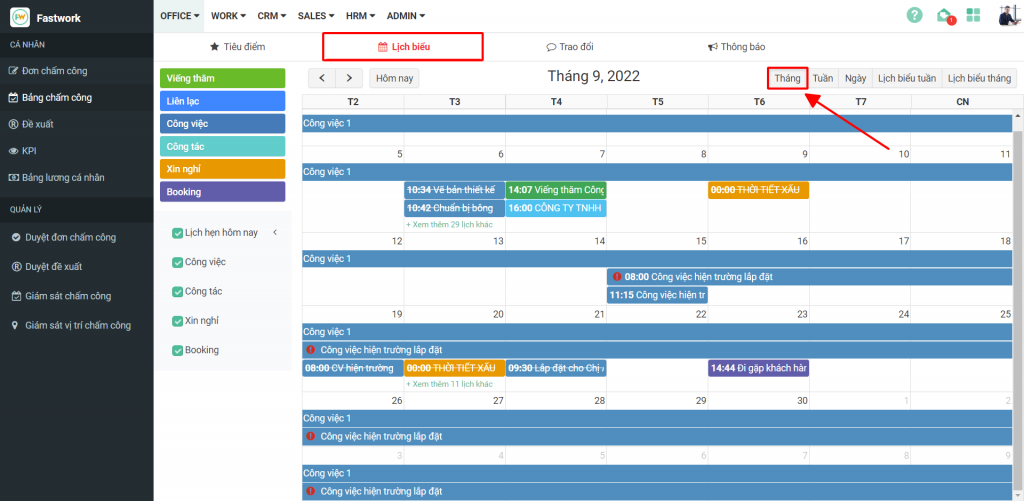Toggle the Xin nghỉ checkbox
This screenshot has width=1024, height=501.
click(x=178, y=321)
